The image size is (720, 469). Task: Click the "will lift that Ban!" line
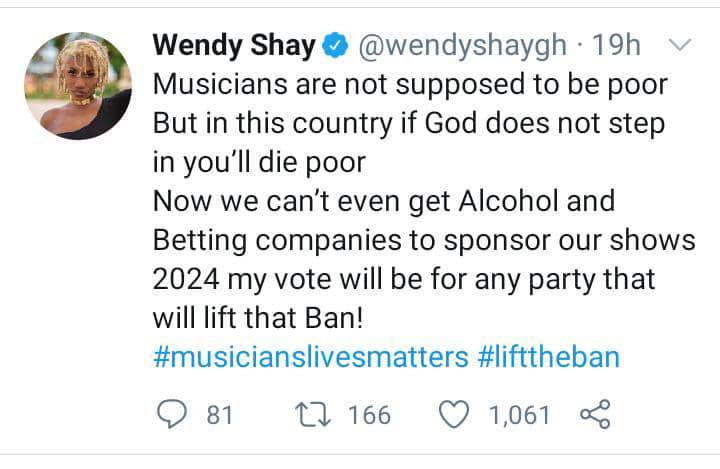coord(269,319)
